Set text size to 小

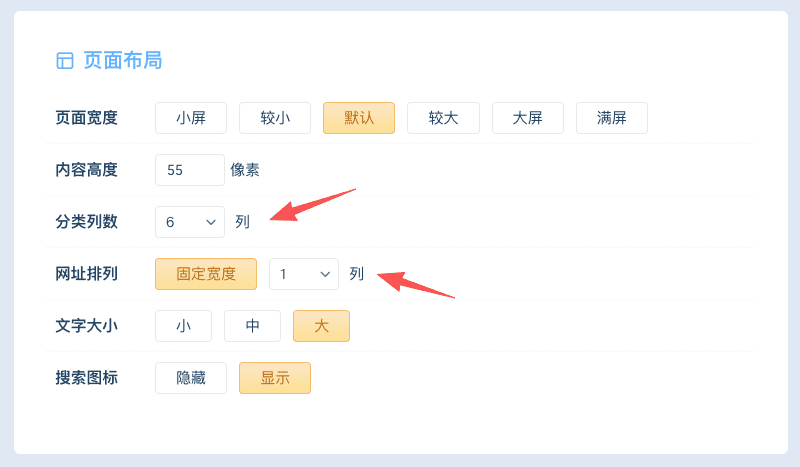[x=183, y=326]
